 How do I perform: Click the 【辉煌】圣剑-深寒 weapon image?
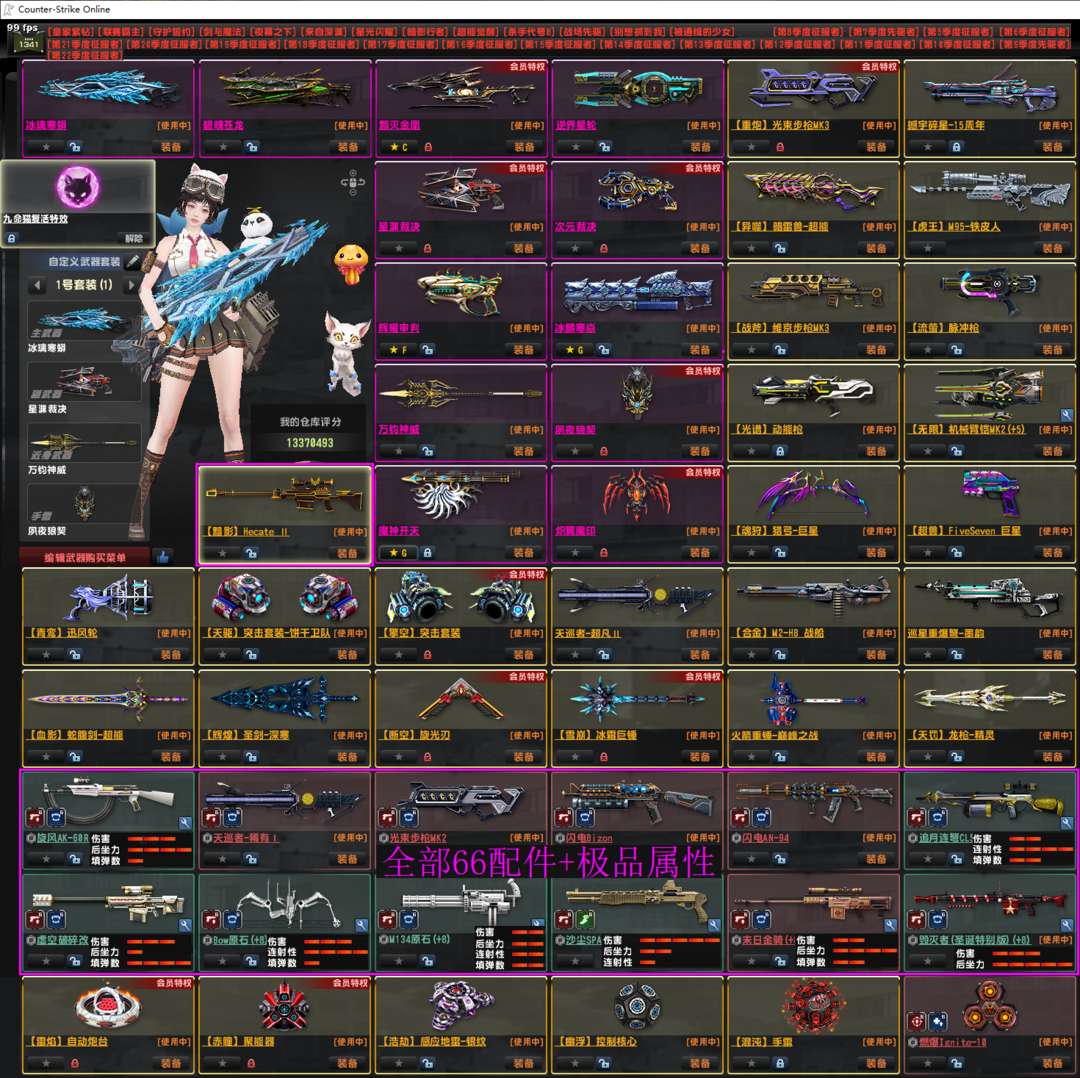coord(284,700)
